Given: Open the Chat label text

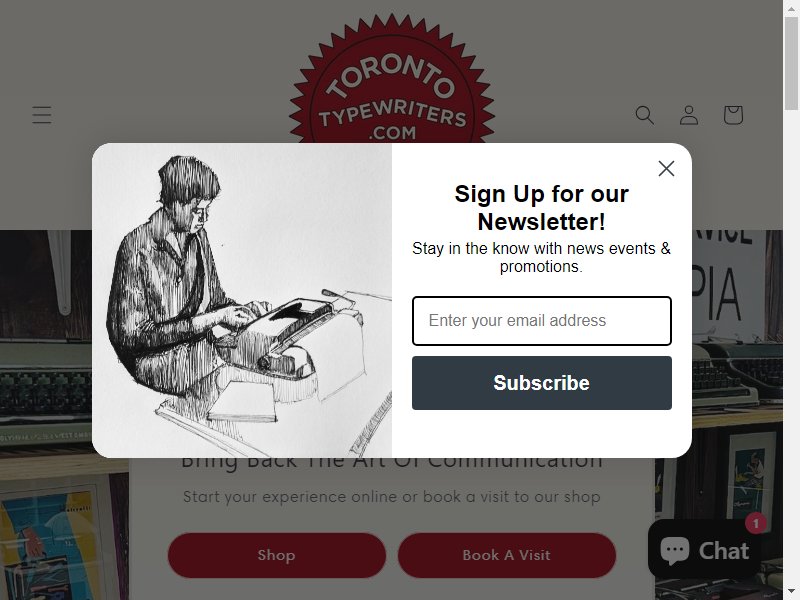Looking at the screenshot, I should coord(723,551).
